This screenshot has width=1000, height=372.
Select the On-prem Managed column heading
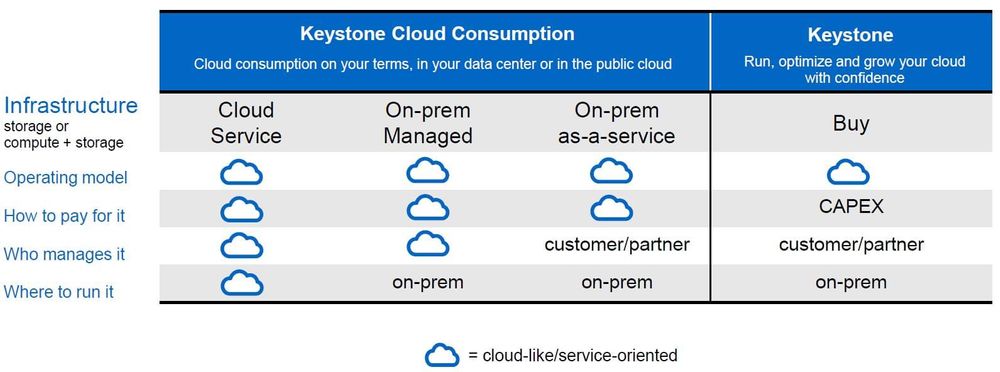428,123
